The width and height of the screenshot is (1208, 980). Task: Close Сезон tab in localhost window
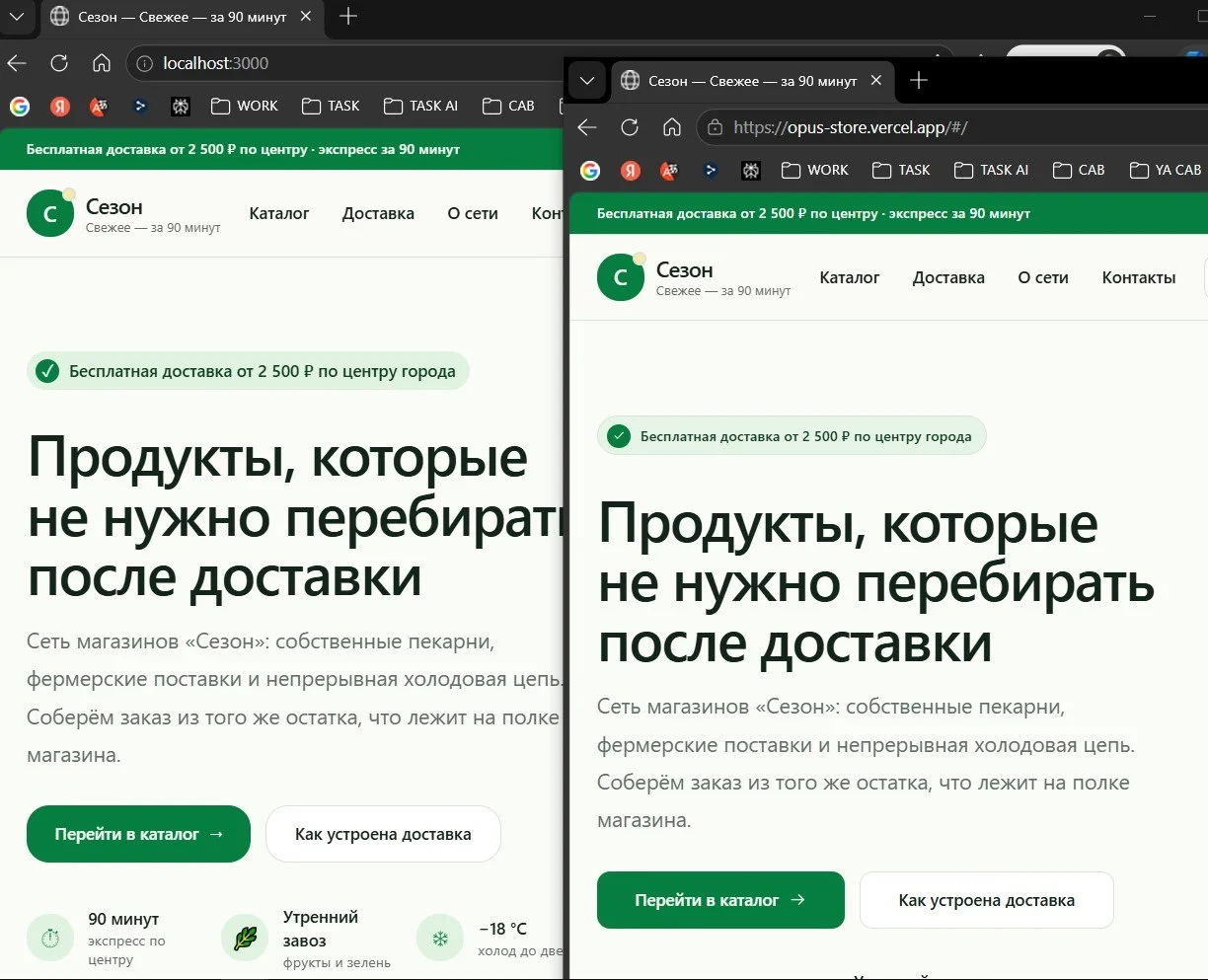pyautogui.click(x=306, y=17)
